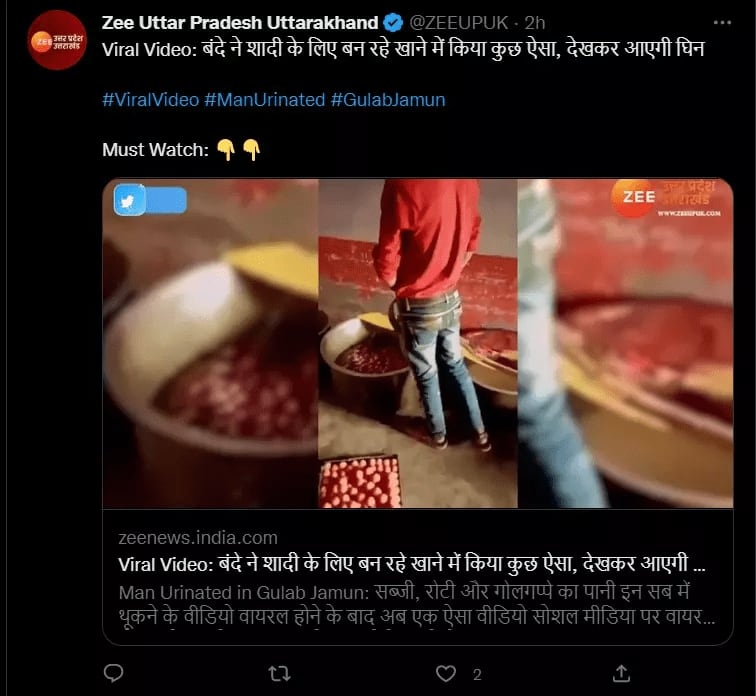The height and width of the screenshot is (696, 756).
Task: Like the tweet with the heart icon
Action: [x=446, y=673]
